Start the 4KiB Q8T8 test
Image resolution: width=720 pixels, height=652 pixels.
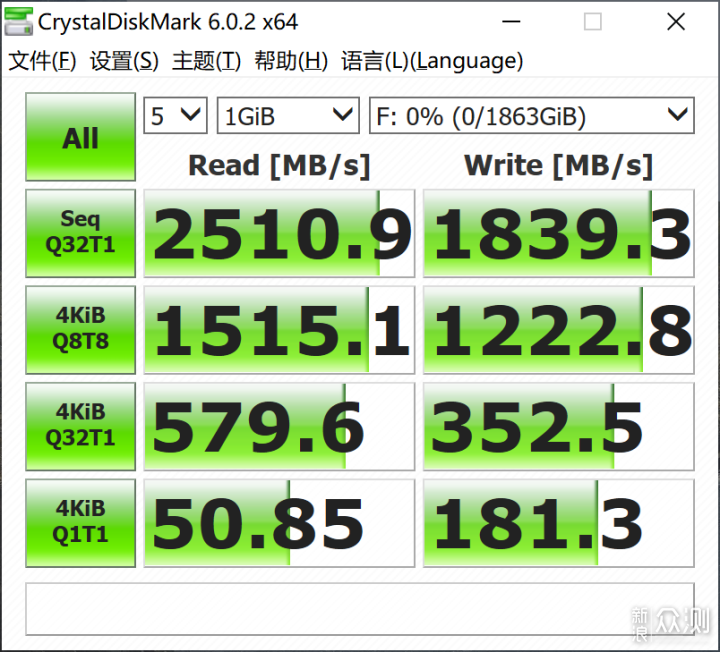80,330
